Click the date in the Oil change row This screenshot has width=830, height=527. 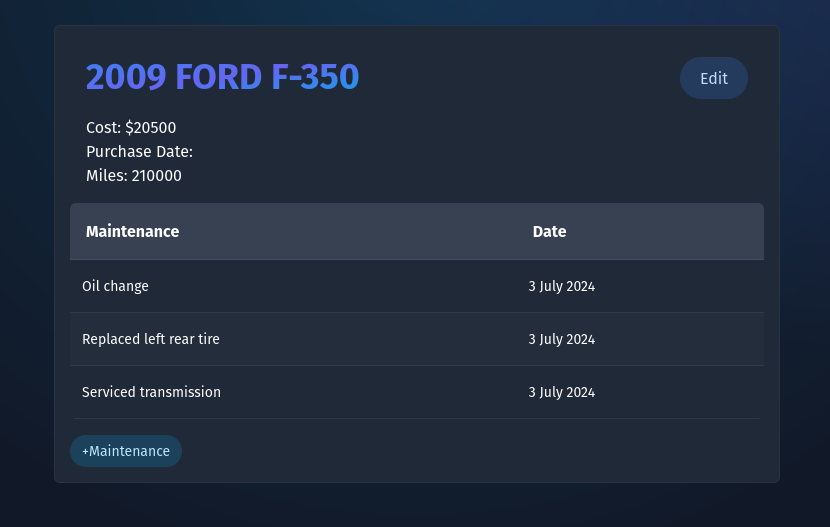tap(561, 286)
